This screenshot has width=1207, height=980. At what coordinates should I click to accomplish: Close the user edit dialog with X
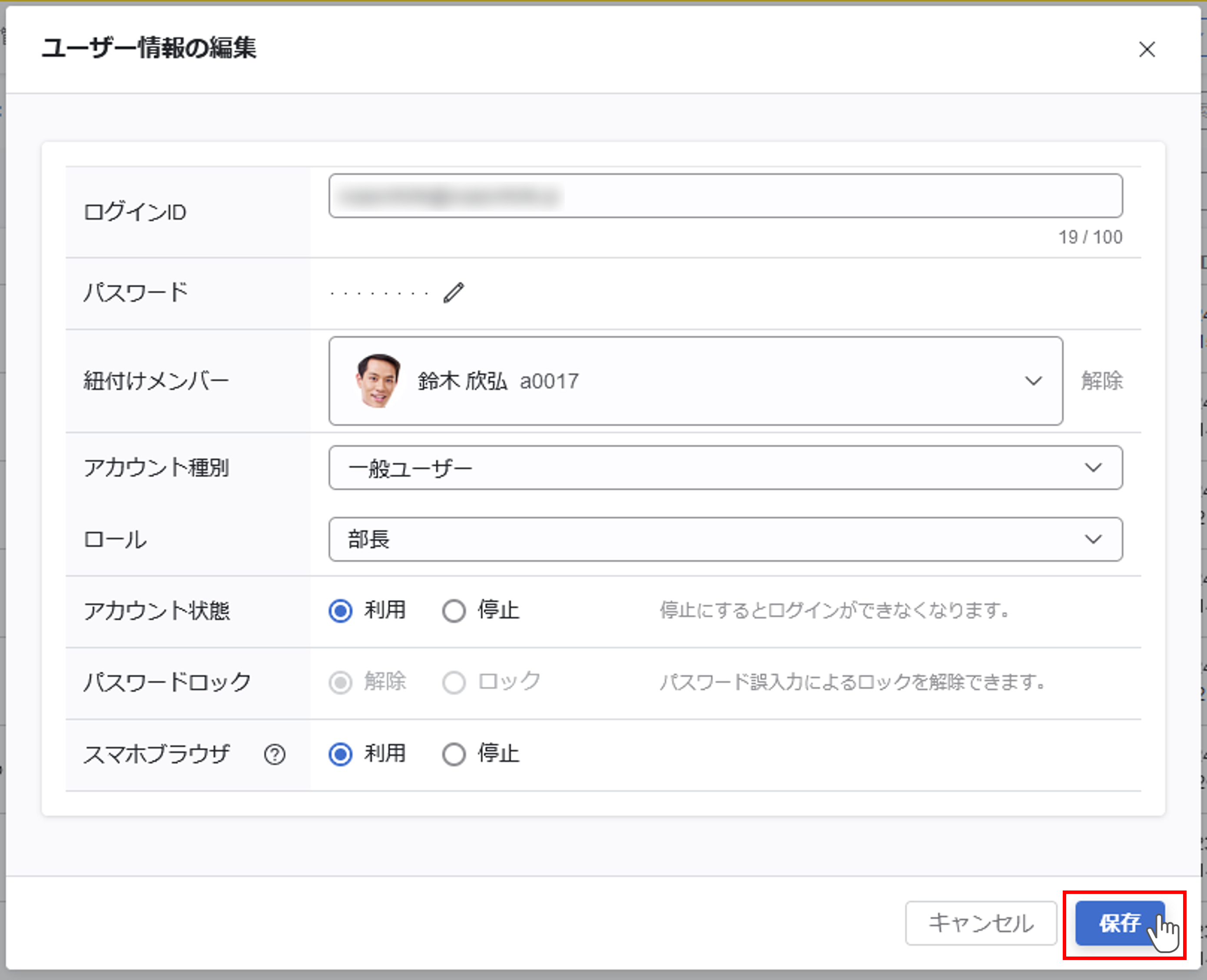1147,49
